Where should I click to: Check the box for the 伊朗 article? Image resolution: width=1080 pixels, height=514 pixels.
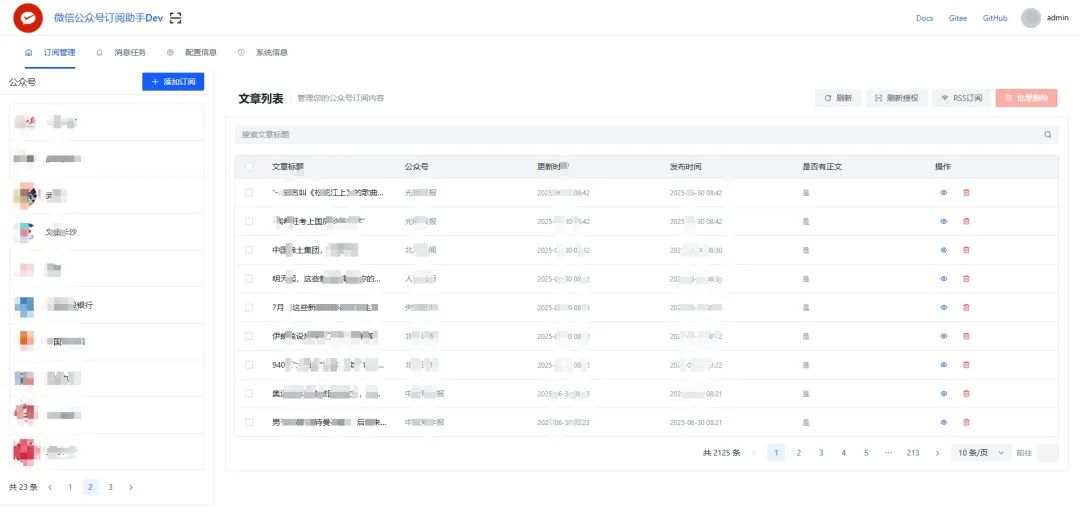click(x=249, y=336)
